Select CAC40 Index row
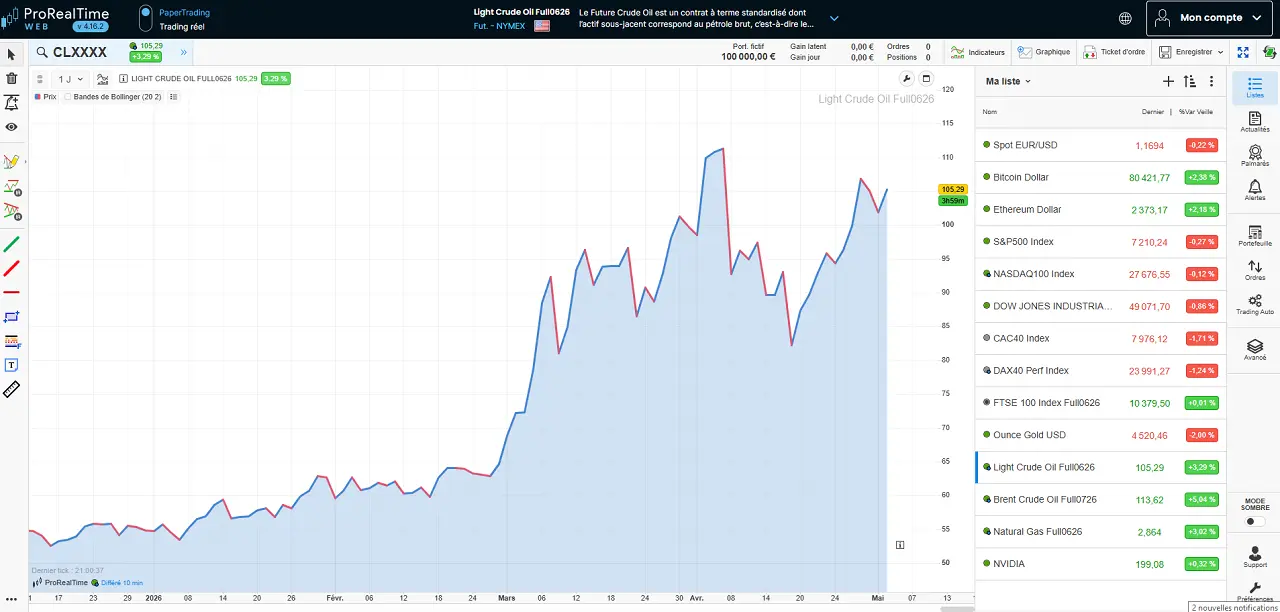Screen dimensions: 1280x612 [x=1100, y=338]
